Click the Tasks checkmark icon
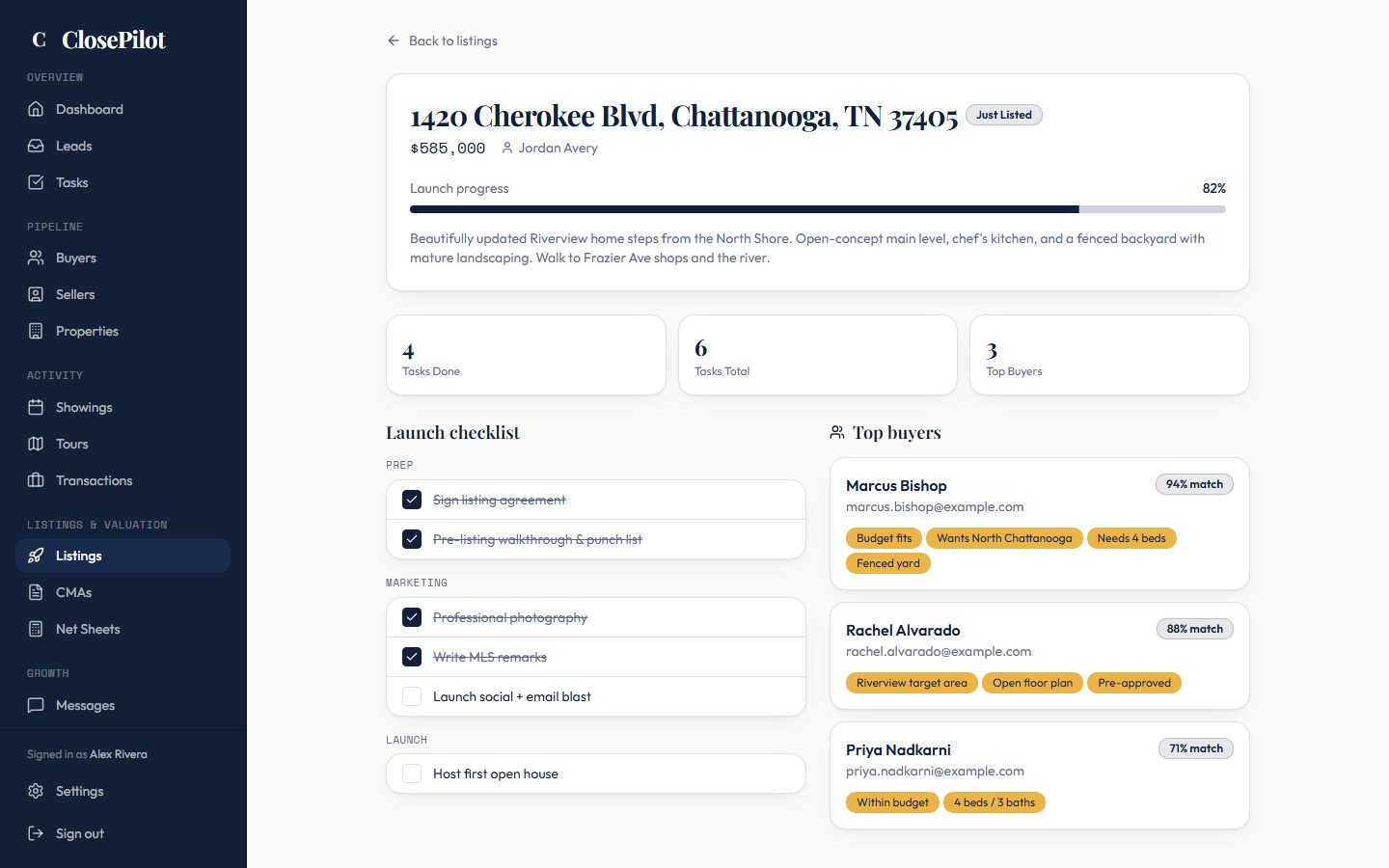Screen dimensions: 1389x868 pos(36,182)
